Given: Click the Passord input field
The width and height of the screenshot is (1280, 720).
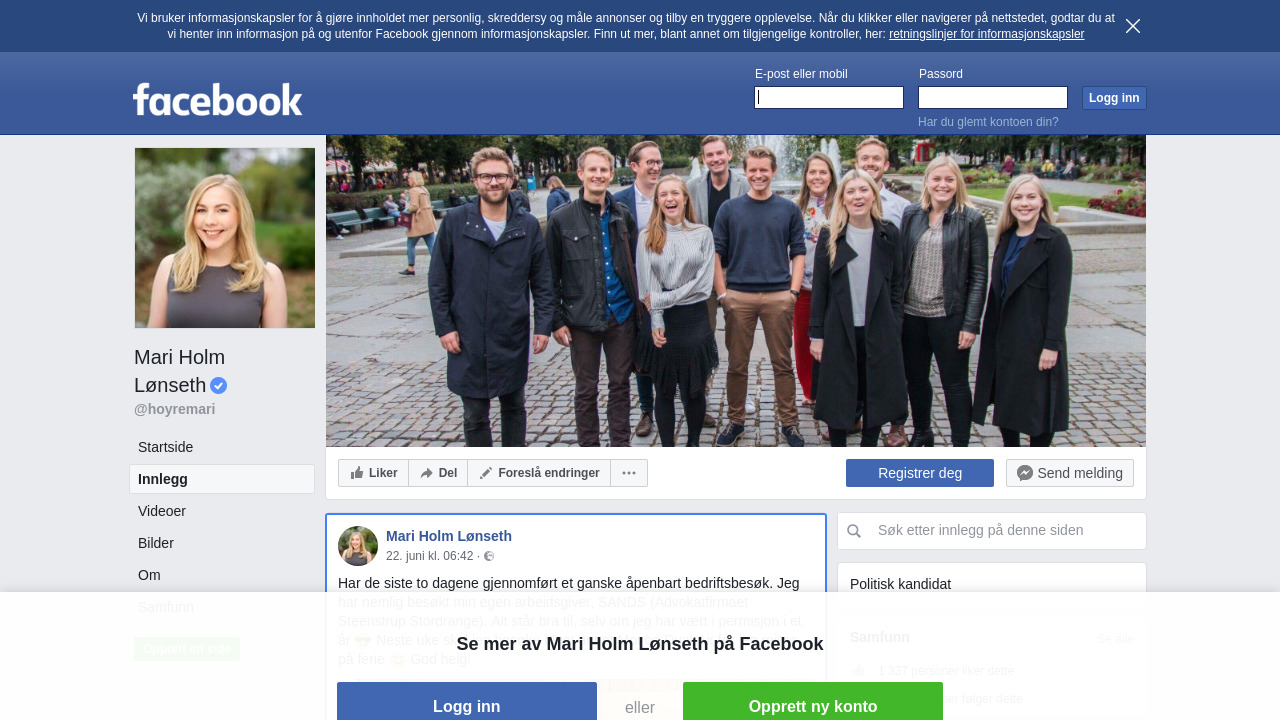Looking at the screenshot, I should click(993, 97).
